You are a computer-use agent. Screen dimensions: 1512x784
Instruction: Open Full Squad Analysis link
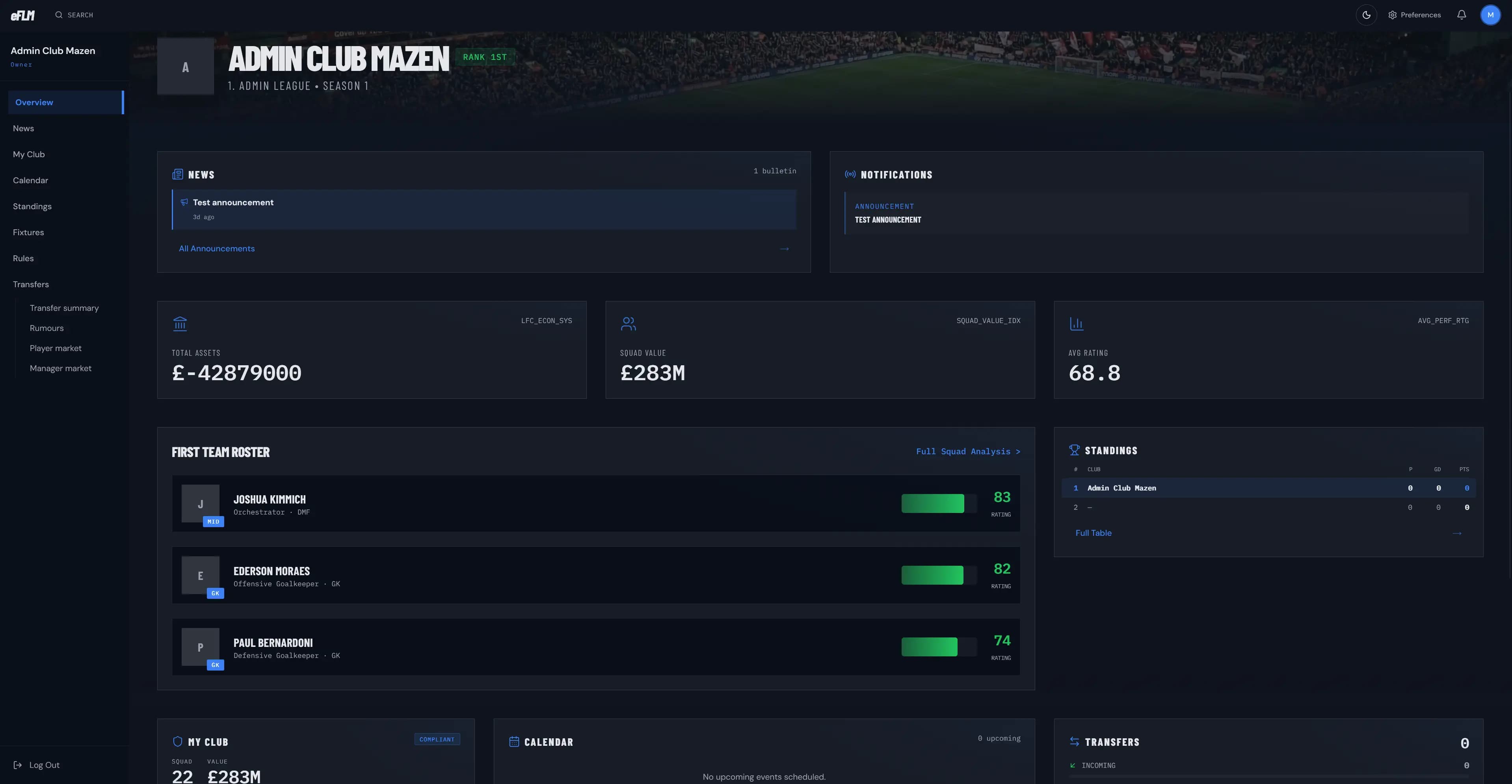968,451
